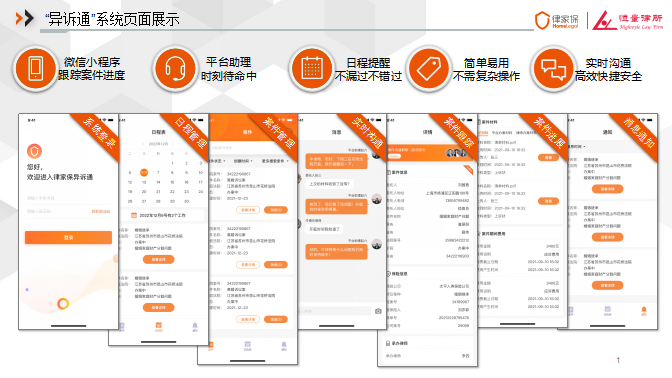Click 案件信息 section header on detail screen

coord(397,172)
